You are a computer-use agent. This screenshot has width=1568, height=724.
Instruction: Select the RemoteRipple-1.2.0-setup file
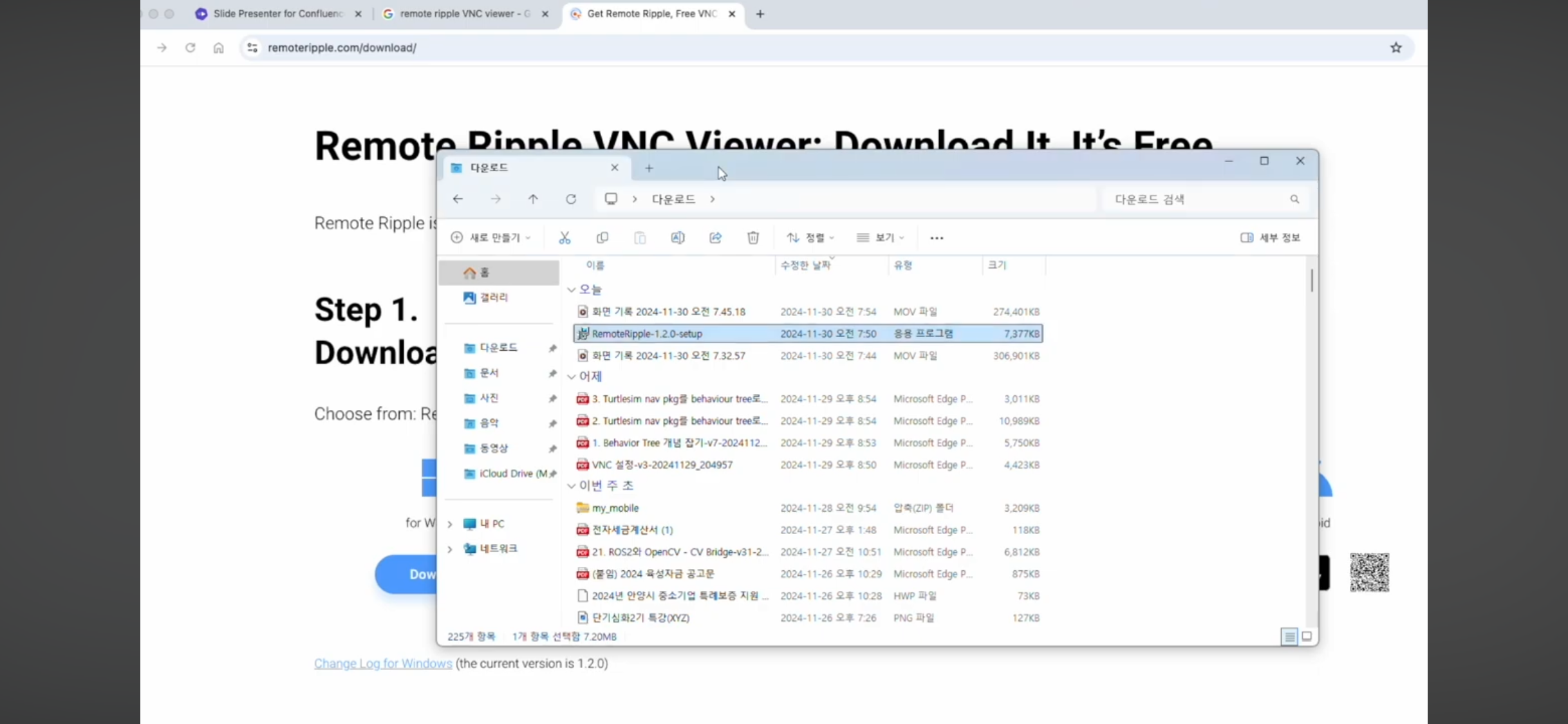pyautogui.click(x=808, y=333)
